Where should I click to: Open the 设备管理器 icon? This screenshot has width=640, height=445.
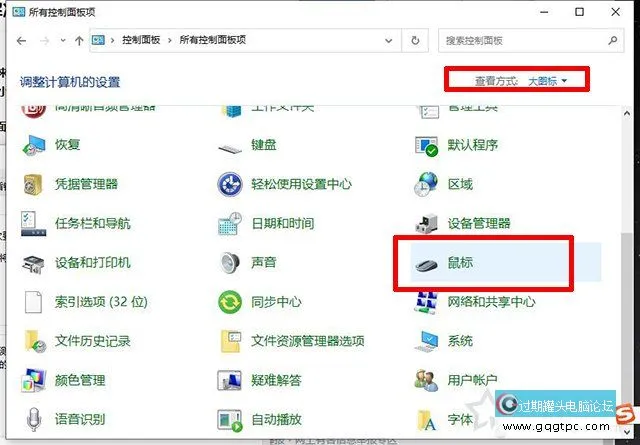(x=426, y=223)
